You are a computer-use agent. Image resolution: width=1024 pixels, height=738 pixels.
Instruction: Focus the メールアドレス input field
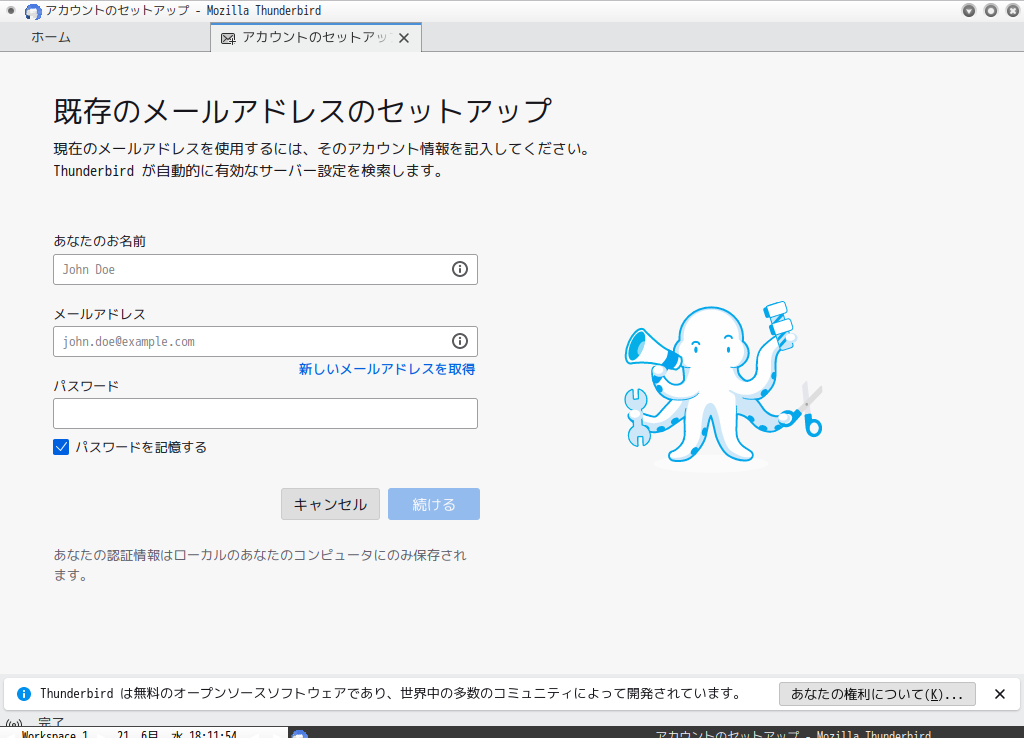tap(265, 341)
